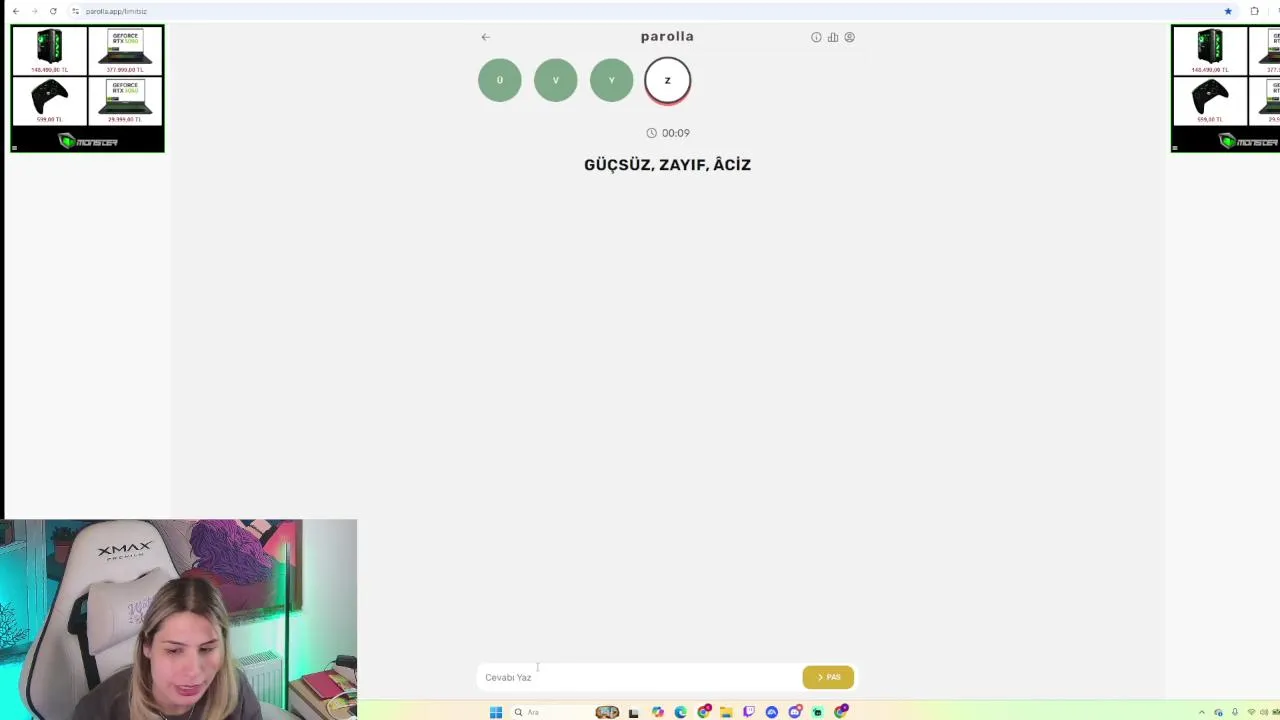Open the parolla info icon

tap(816, 37)
